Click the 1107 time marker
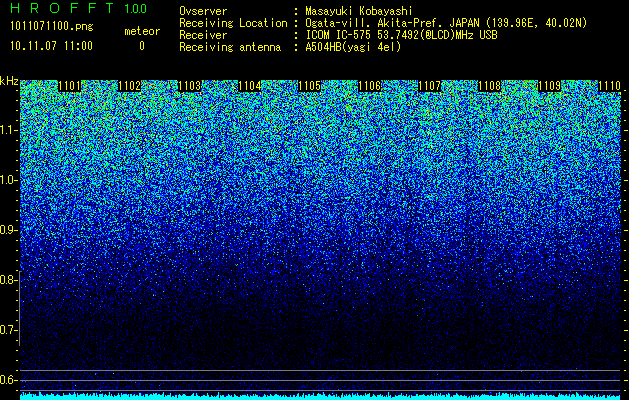This screenshot has width=629, height=400. 430,86
